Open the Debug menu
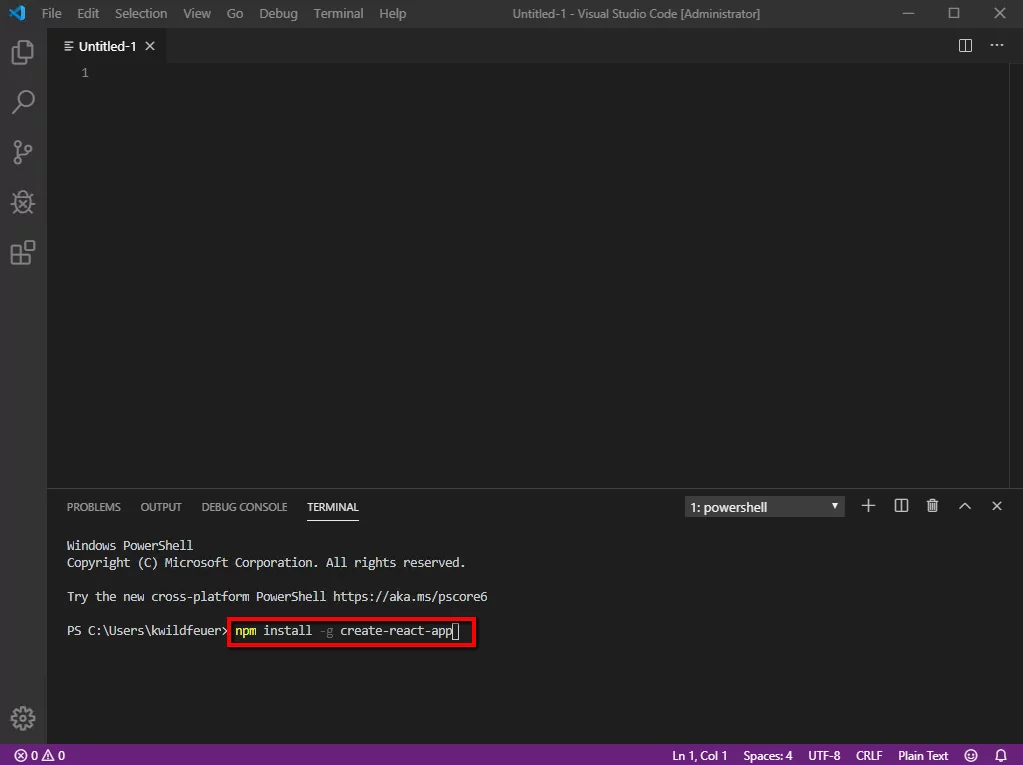The width and height of the screenshot is (1023, 765). [x=279, y=13]
